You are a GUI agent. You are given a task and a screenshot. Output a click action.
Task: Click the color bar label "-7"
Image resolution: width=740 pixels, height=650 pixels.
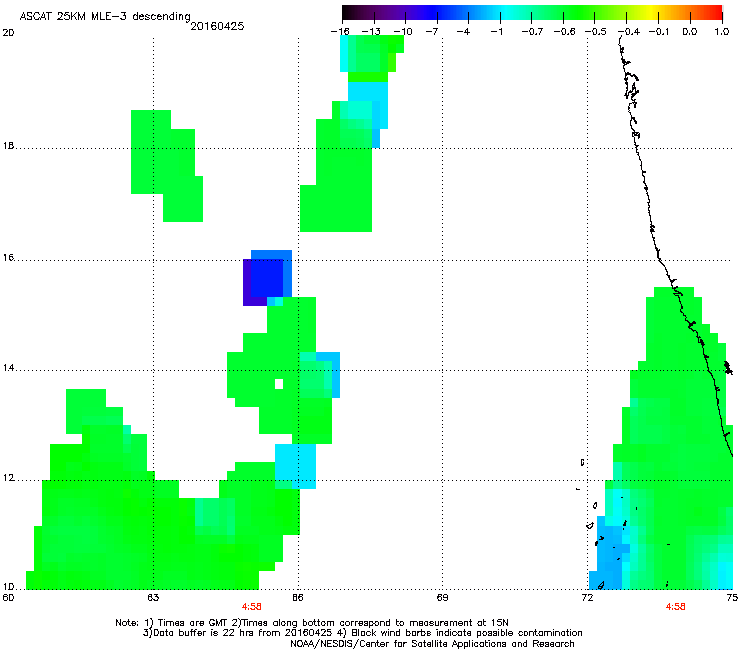[432, 32]
